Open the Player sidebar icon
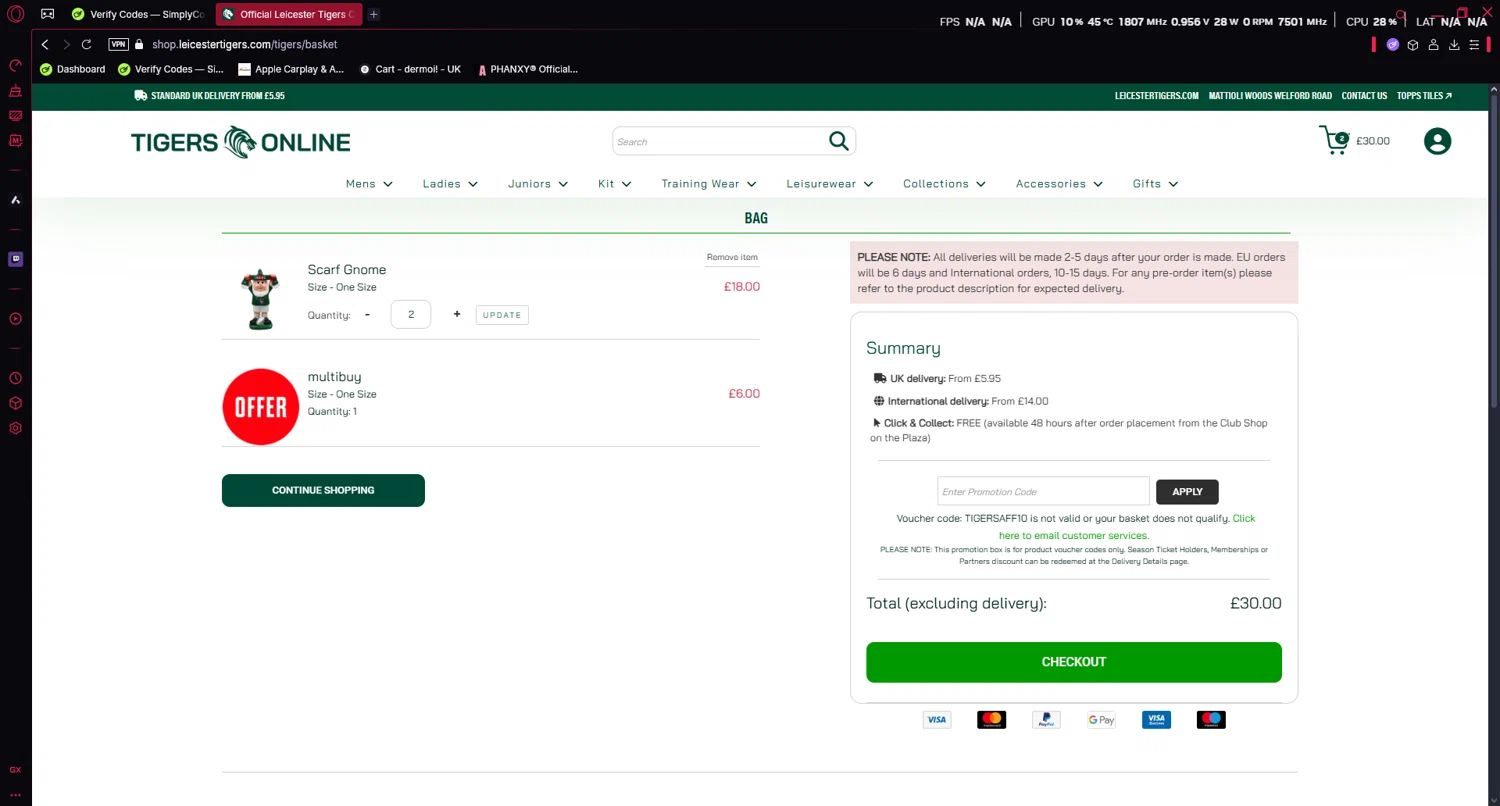Image resolution: width=1500 pixels, height=806 pixels. pyautogui.click(x=15, y=319)
